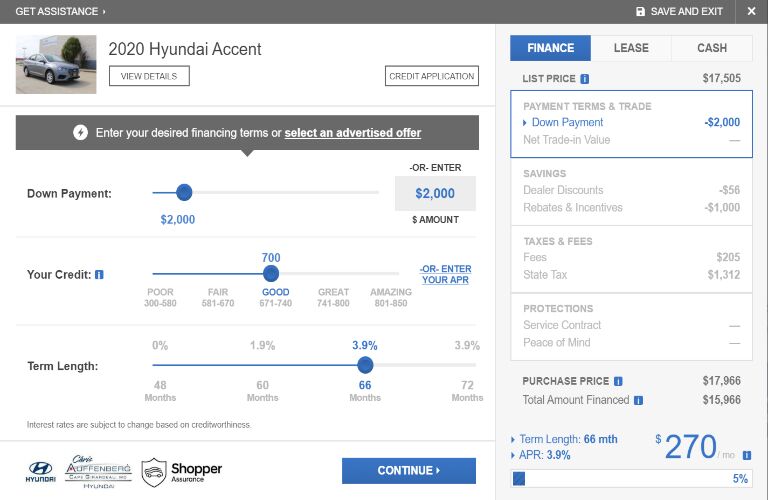Click the Term Length slider handle
Screen dimensions: 768x500
click(x=365, y=365)
